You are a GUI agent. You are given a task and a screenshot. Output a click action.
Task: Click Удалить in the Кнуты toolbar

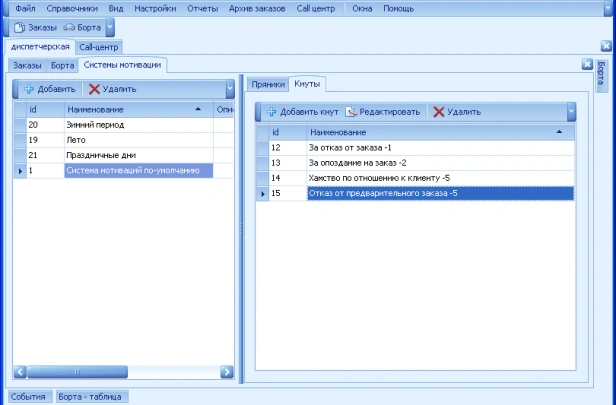(x=439, y=112)
